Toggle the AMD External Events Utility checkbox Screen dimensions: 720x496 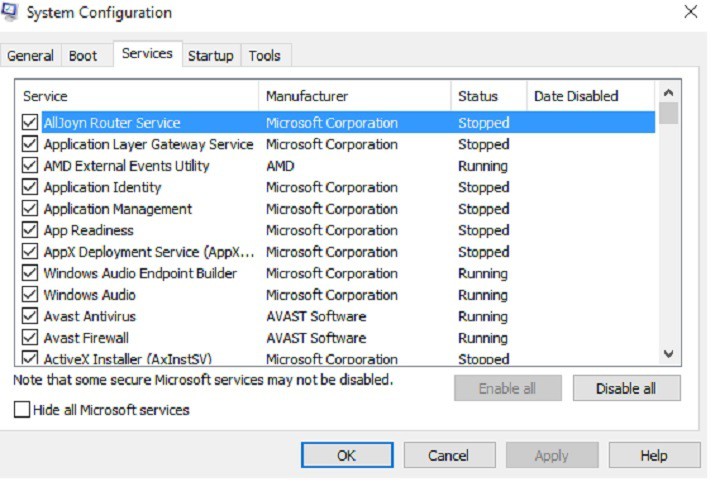30,166
